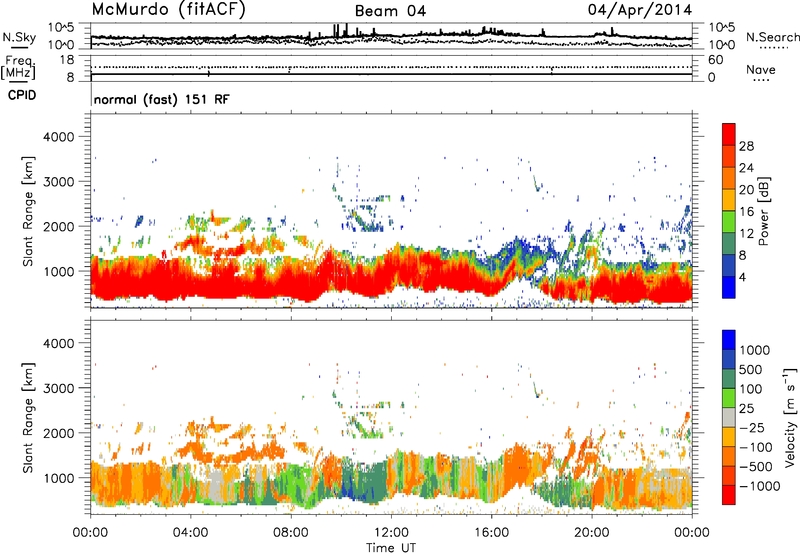Click the "Power [dB]" colorbar title

click(x=763, y=211)
